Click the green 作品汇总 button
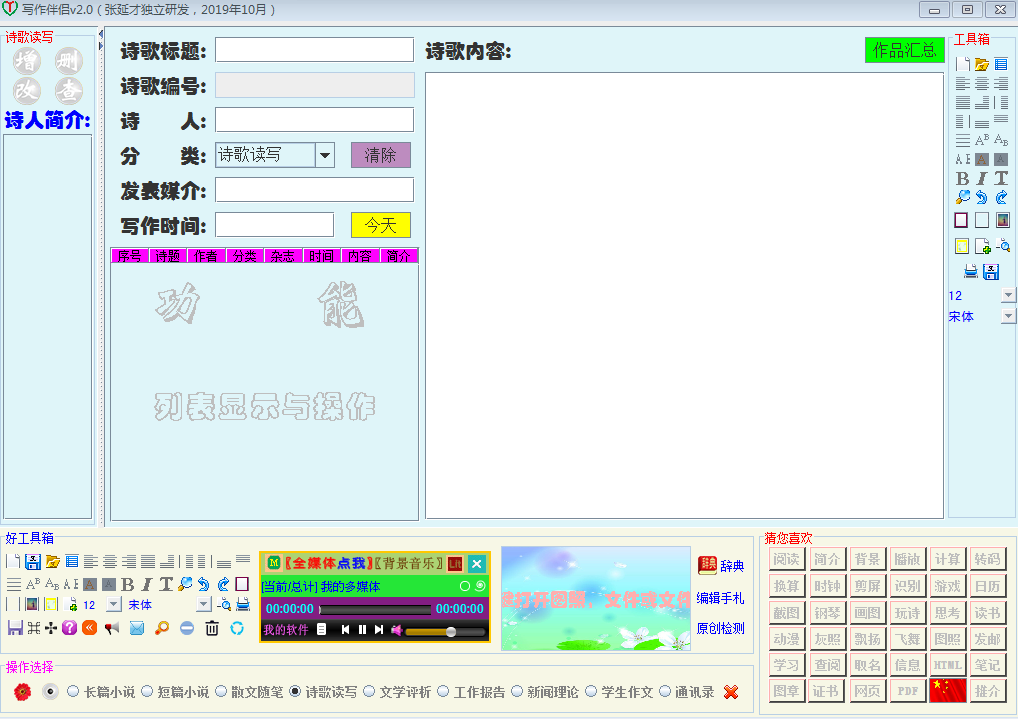 (904, 50)
